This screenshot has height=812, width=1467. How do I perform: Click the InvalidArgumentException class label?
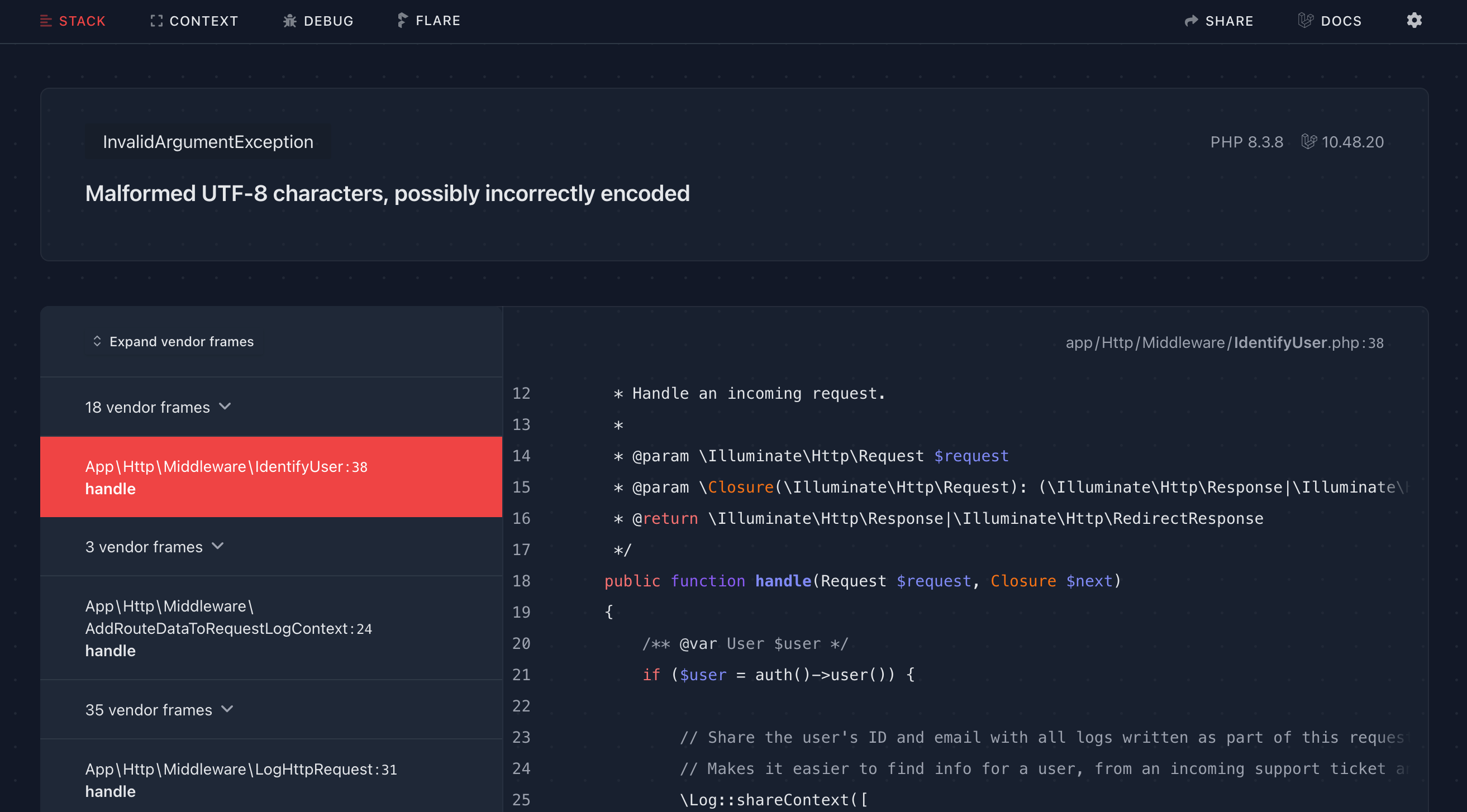[208, 142]
